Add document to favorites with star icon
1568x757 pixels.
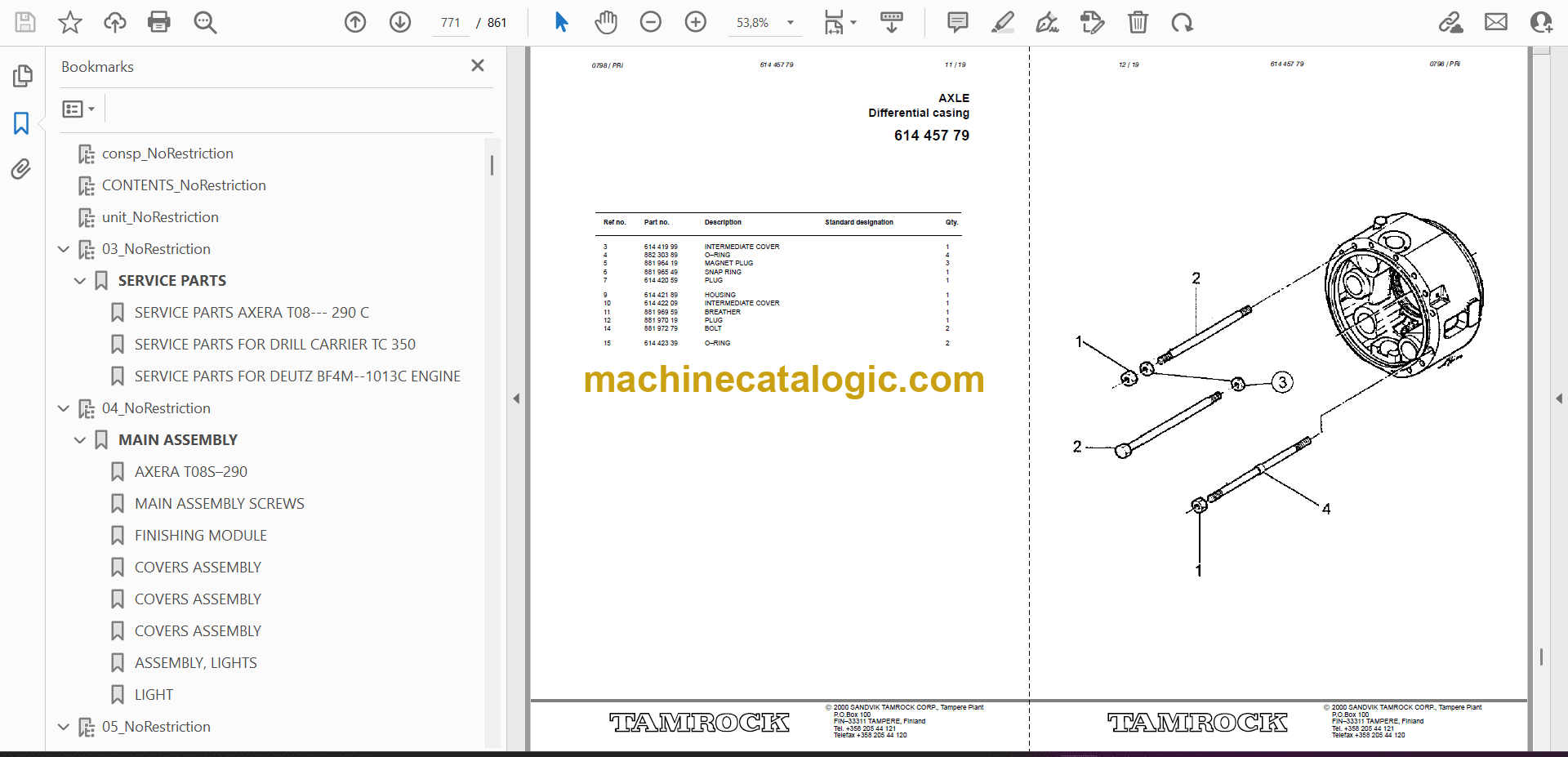coord(70,22)
